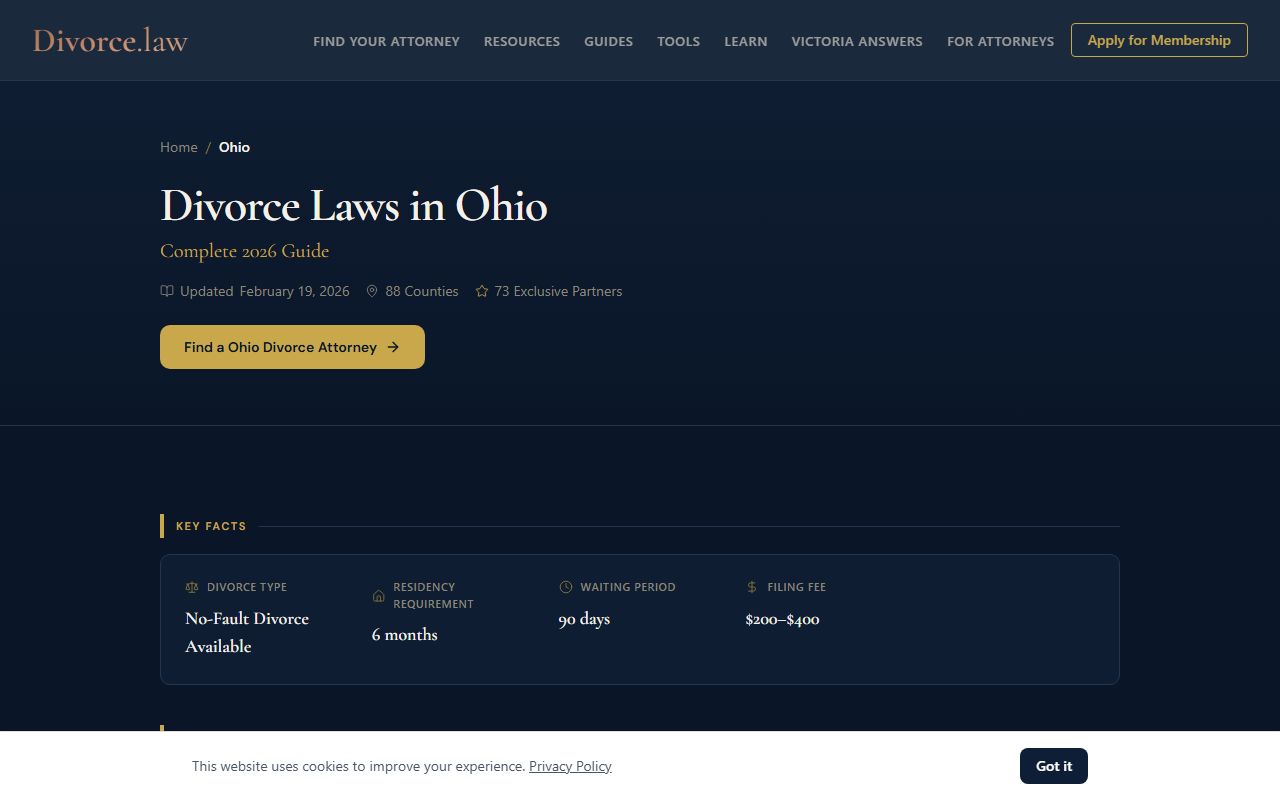Viewport: 1280px width, 800px height.
Task: Click Apply for Membership button
Action: coord(1159,40)
